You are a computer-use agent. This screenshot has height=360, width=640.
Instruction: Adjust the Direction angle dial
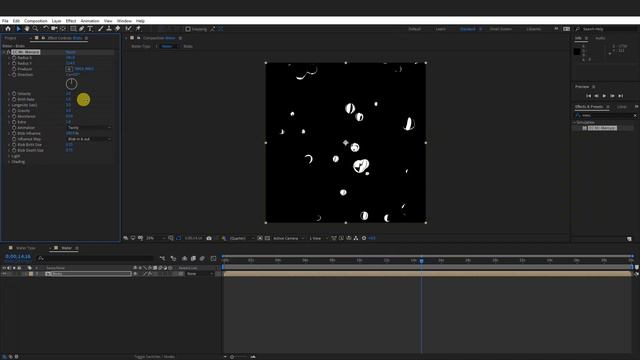coord(71,84)
